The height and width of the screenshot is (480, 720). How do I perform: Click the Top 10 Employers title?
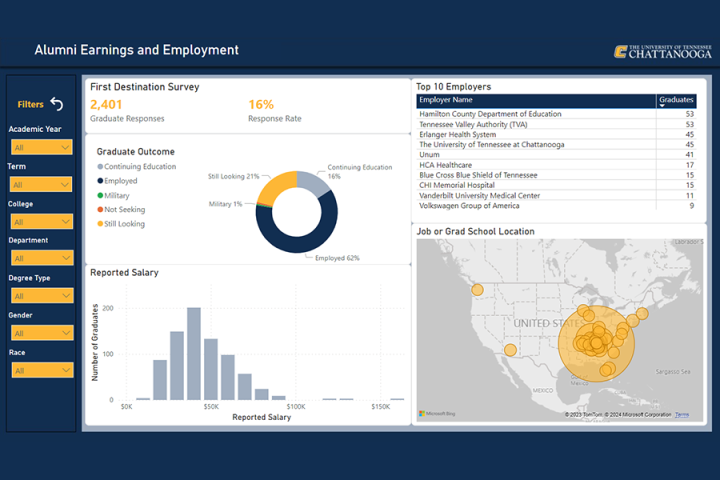[x=453, y=87]
